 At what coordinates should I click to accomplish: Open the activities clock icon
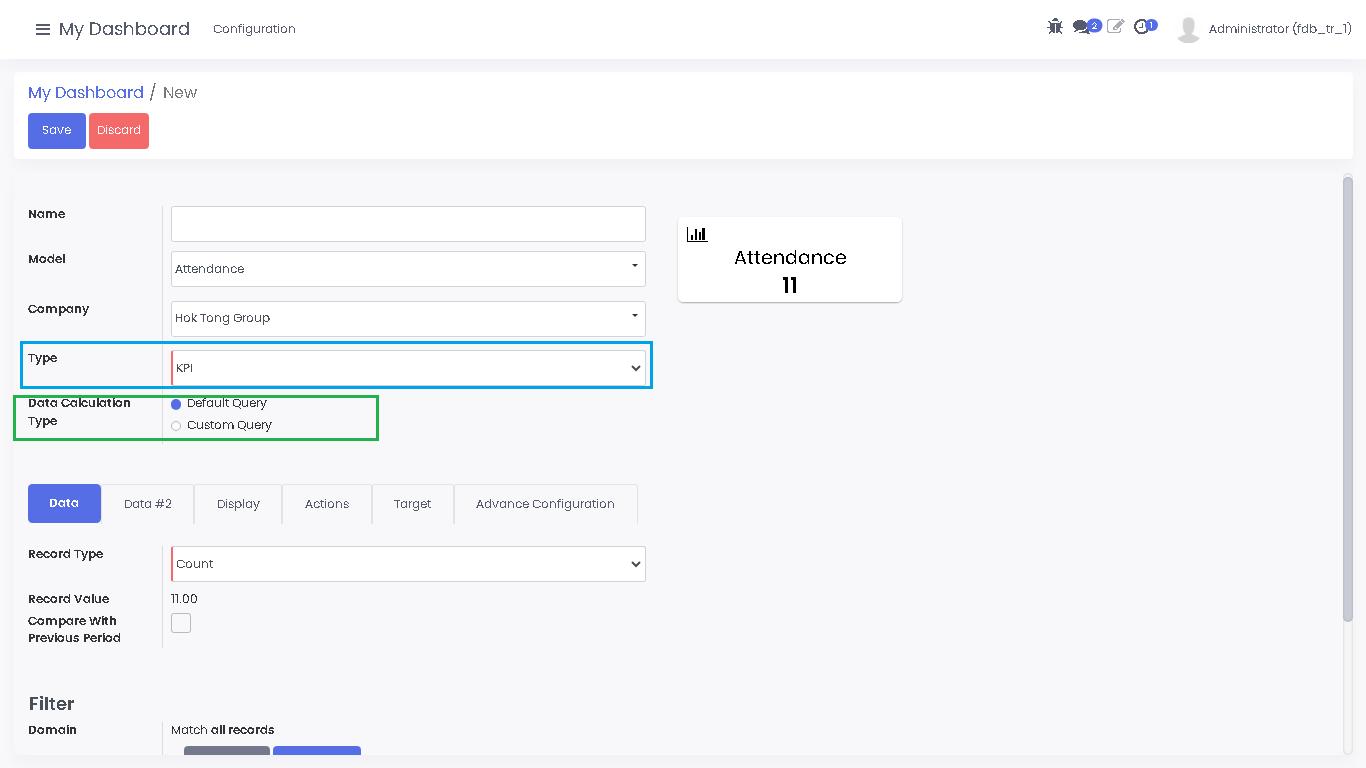pos(1141,27)
